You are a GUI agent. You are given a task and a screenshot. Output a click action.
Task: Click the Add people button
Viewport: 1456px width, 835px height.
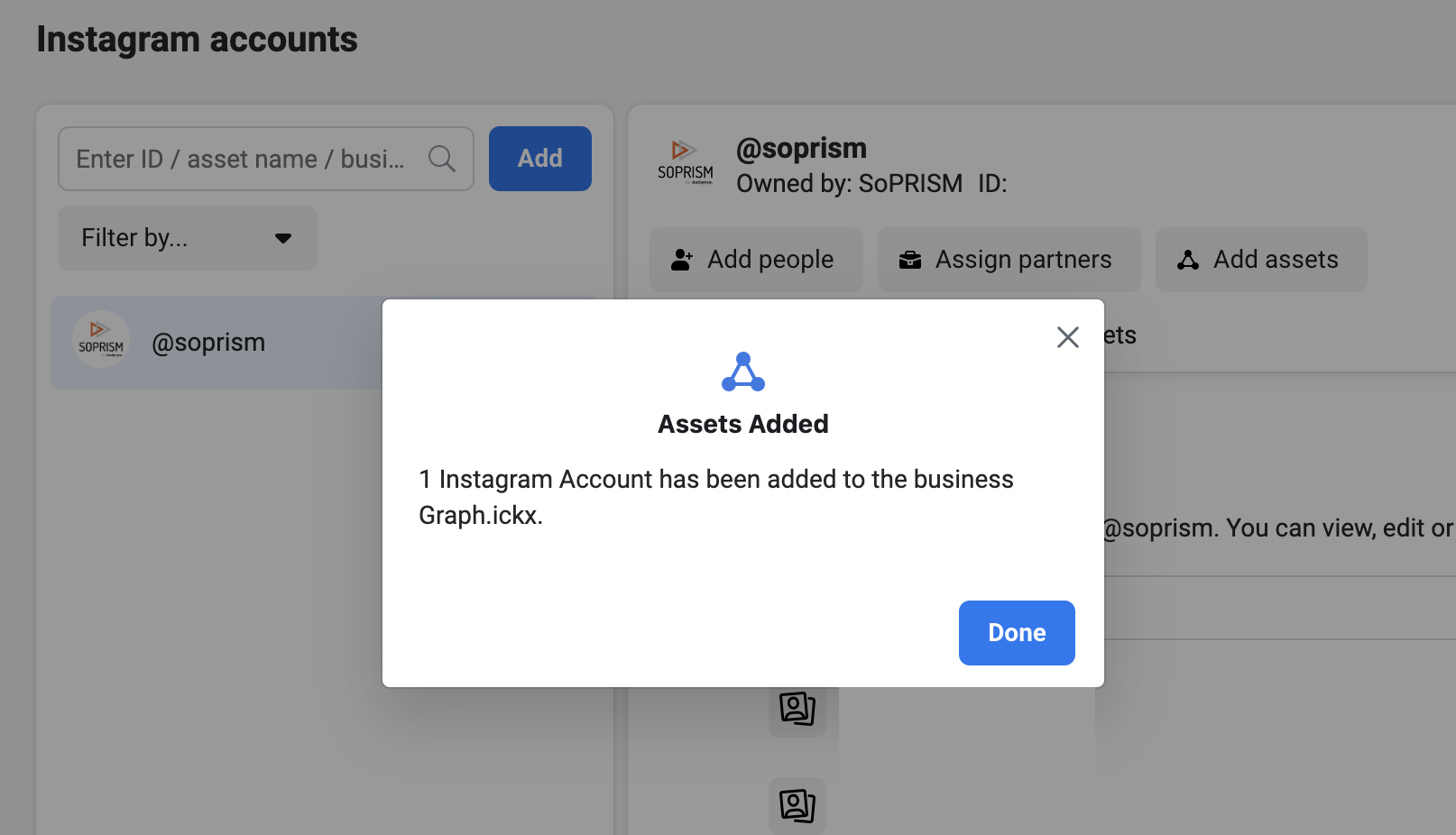pos(756,260)
